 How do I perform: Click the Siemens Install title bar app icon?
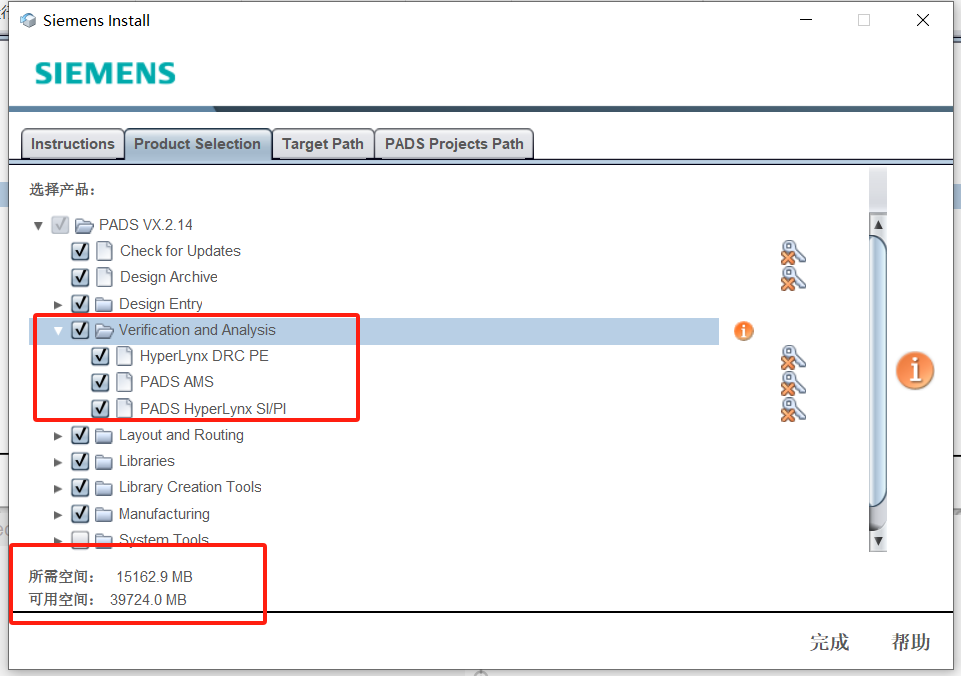(28, 20)
